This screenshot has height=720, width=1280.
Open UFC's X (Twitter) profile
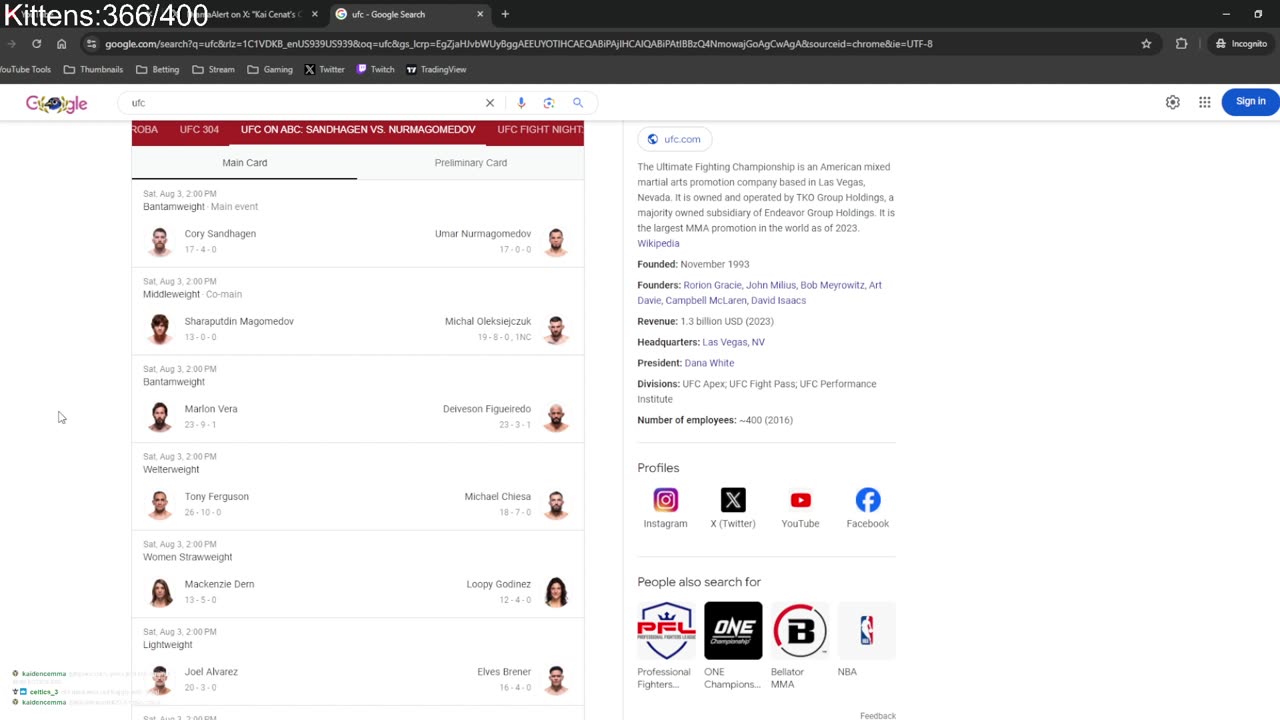[x=733, y=508]
